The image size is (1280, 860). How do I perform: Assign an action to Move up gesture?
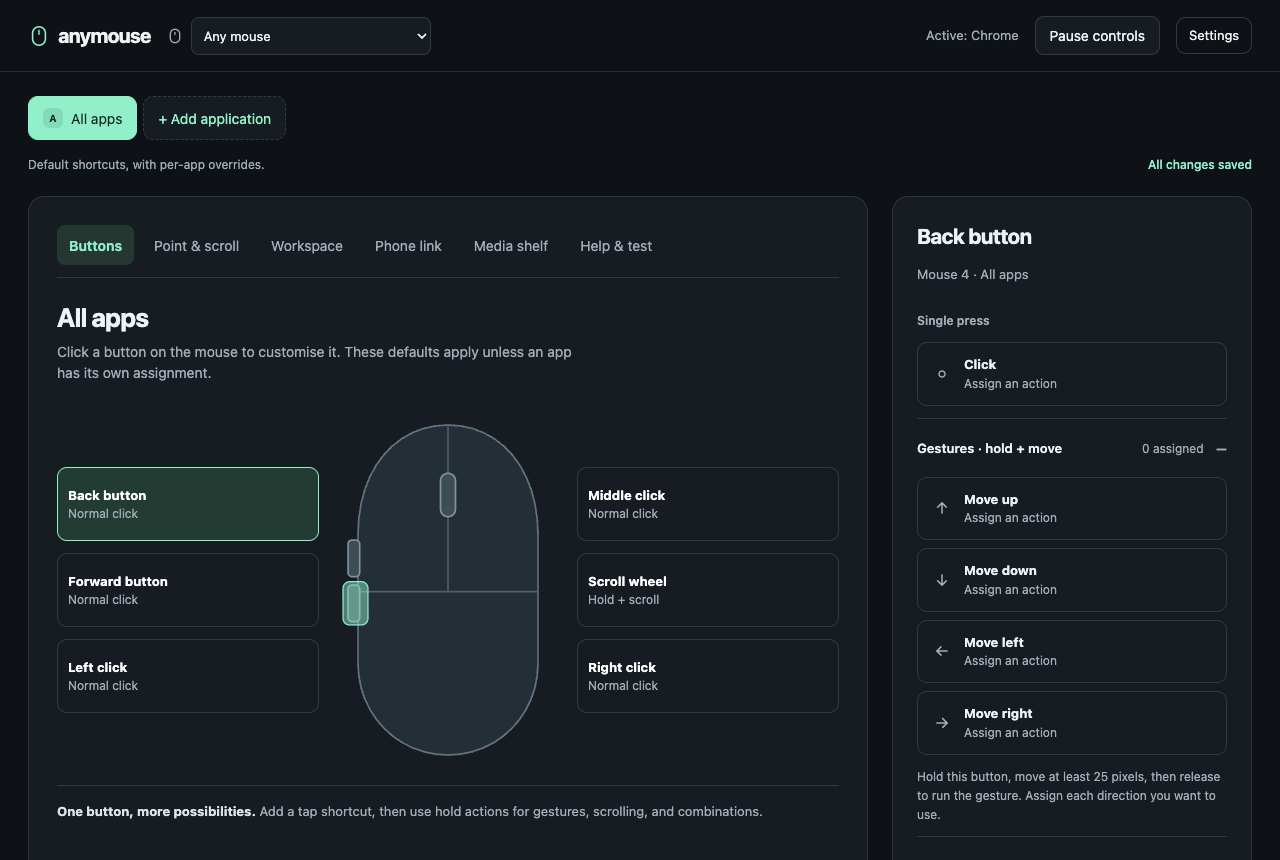click(1072, 508)
